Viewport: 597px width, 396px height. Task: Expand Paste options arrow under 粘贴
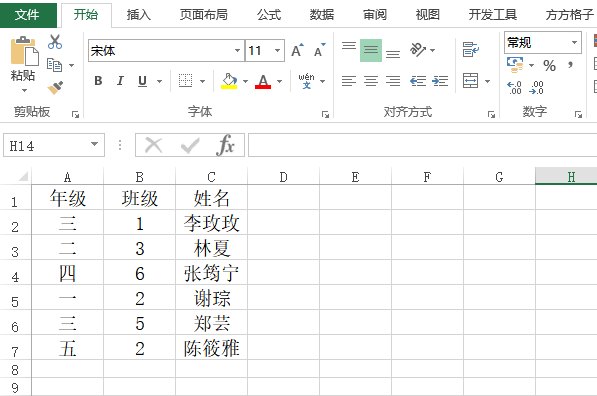(24, 91)
